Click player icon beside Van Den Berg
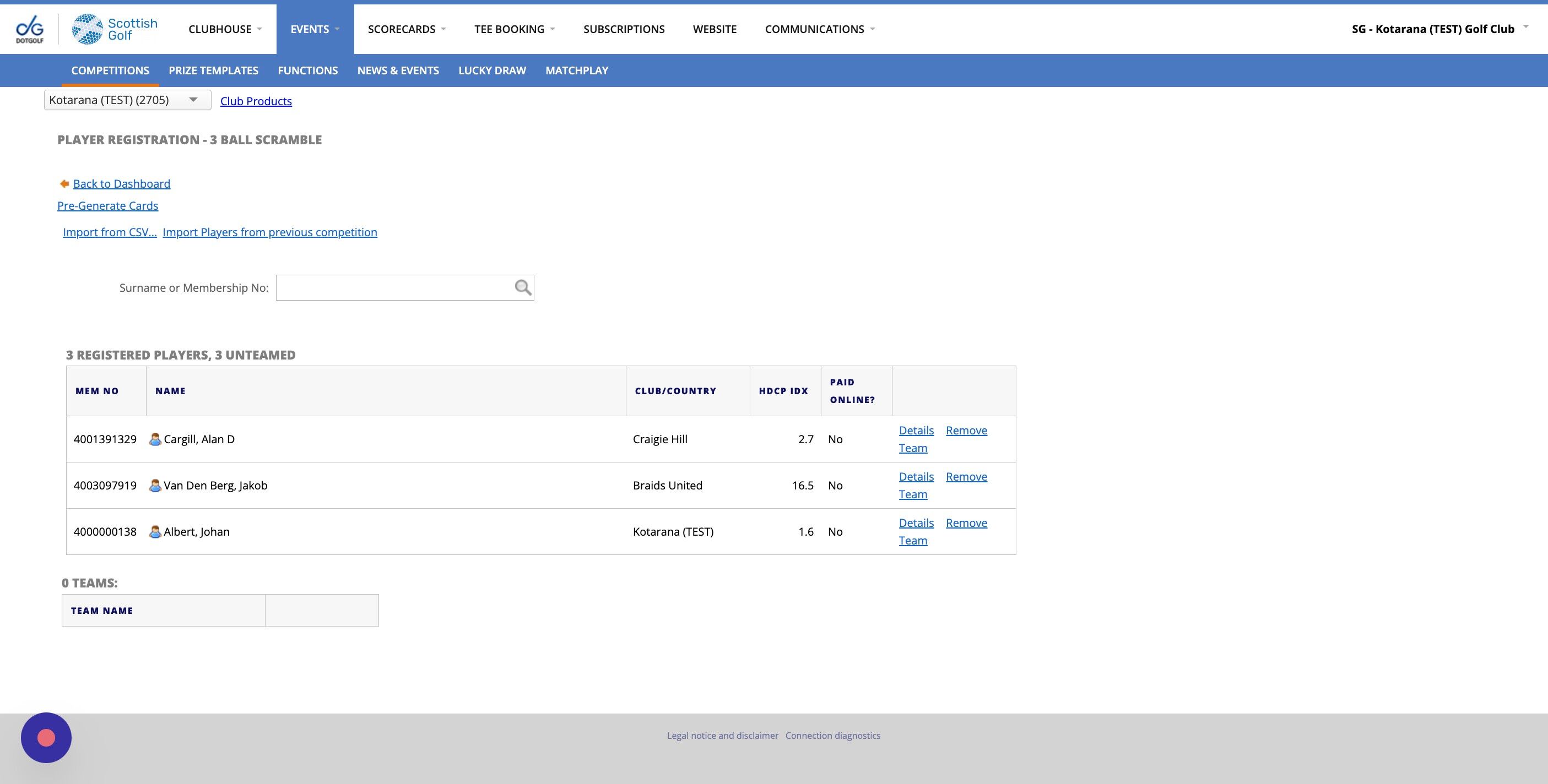1548x784 pixels. coord(155,486)
